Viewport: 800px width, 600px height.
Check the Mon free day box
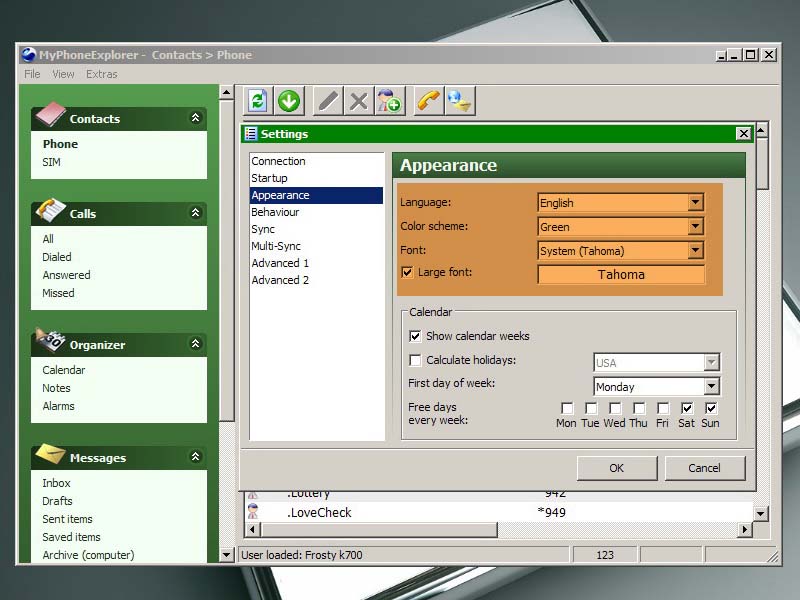pos(567,408)
